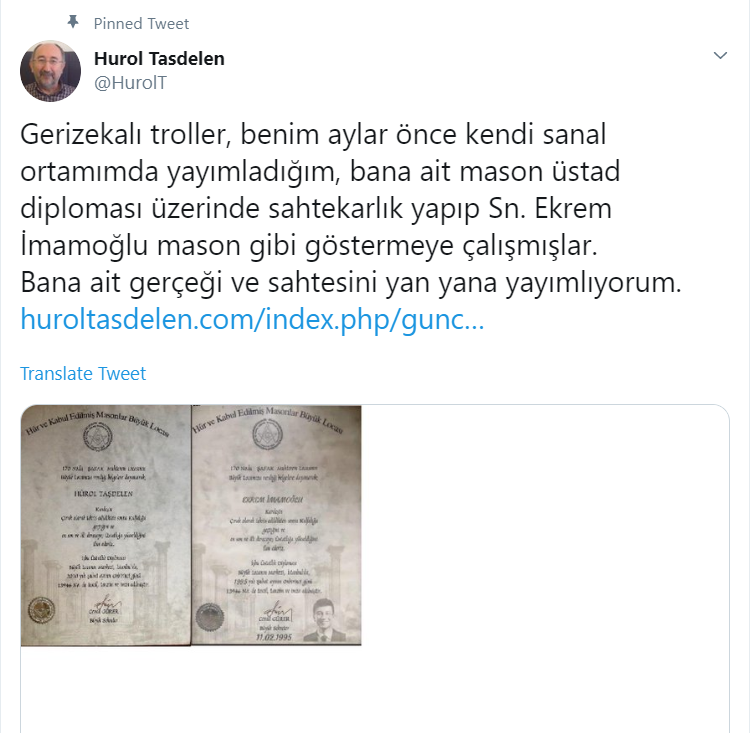This screenshot has height=733, width=751.
Task: Open the left Hürol Taşdelen diploma image
Action: tap(106, 526)
